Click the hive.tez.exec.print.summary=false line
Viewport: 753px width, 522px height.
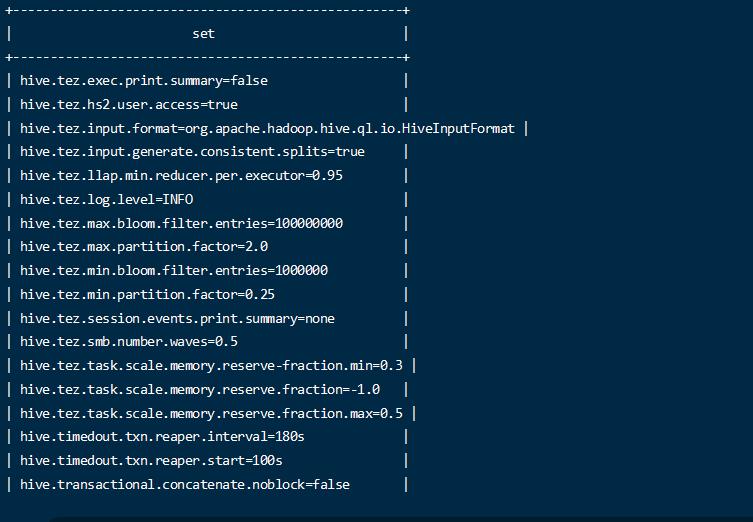(x=143, y=80)
